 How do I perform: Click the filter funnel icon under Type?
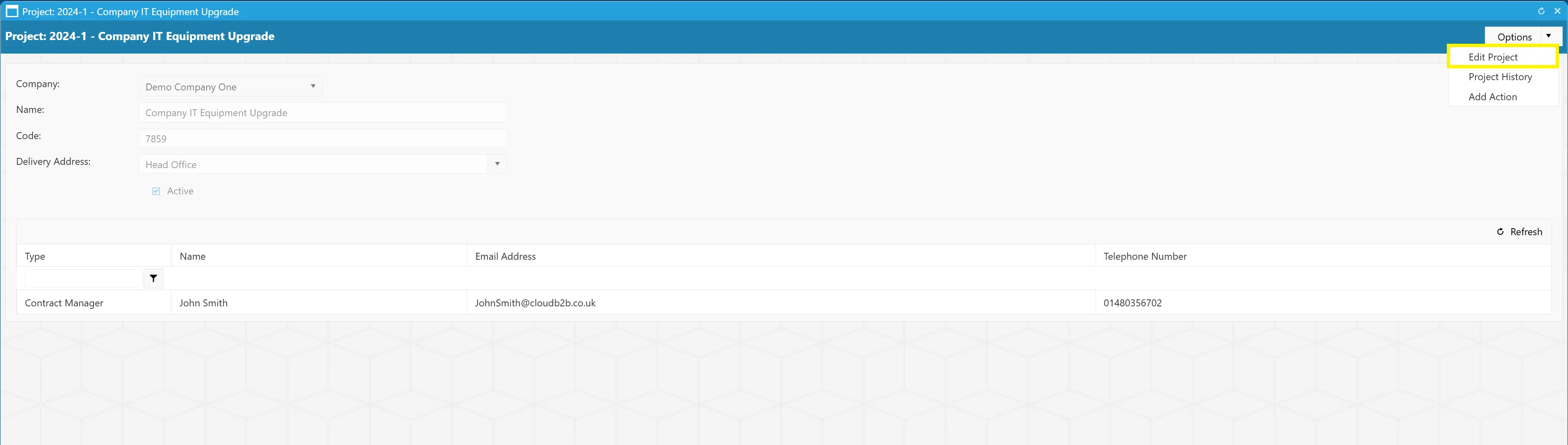coord(154,279)
